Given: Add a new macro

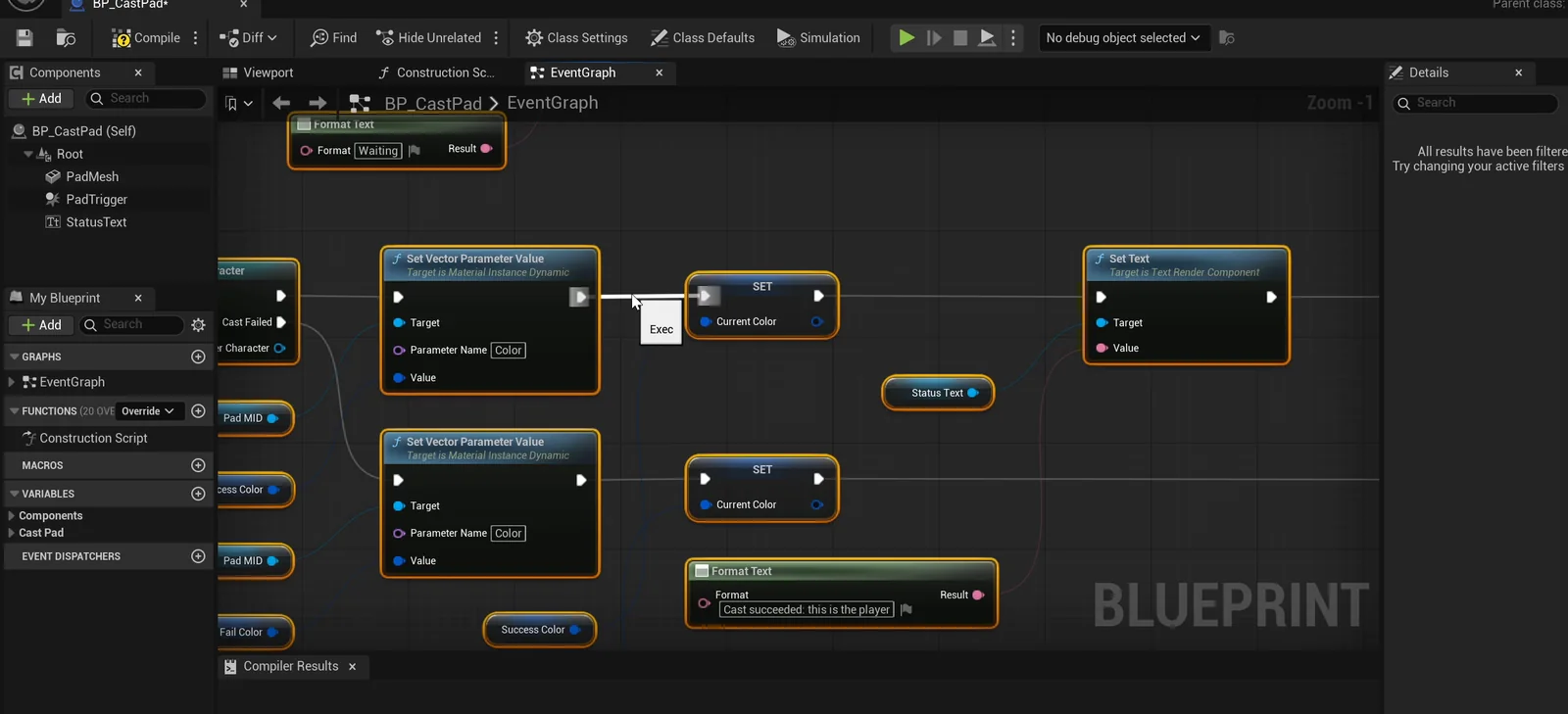Looking at the screenshot, I should pyautogui.click(x=198, y=465).
